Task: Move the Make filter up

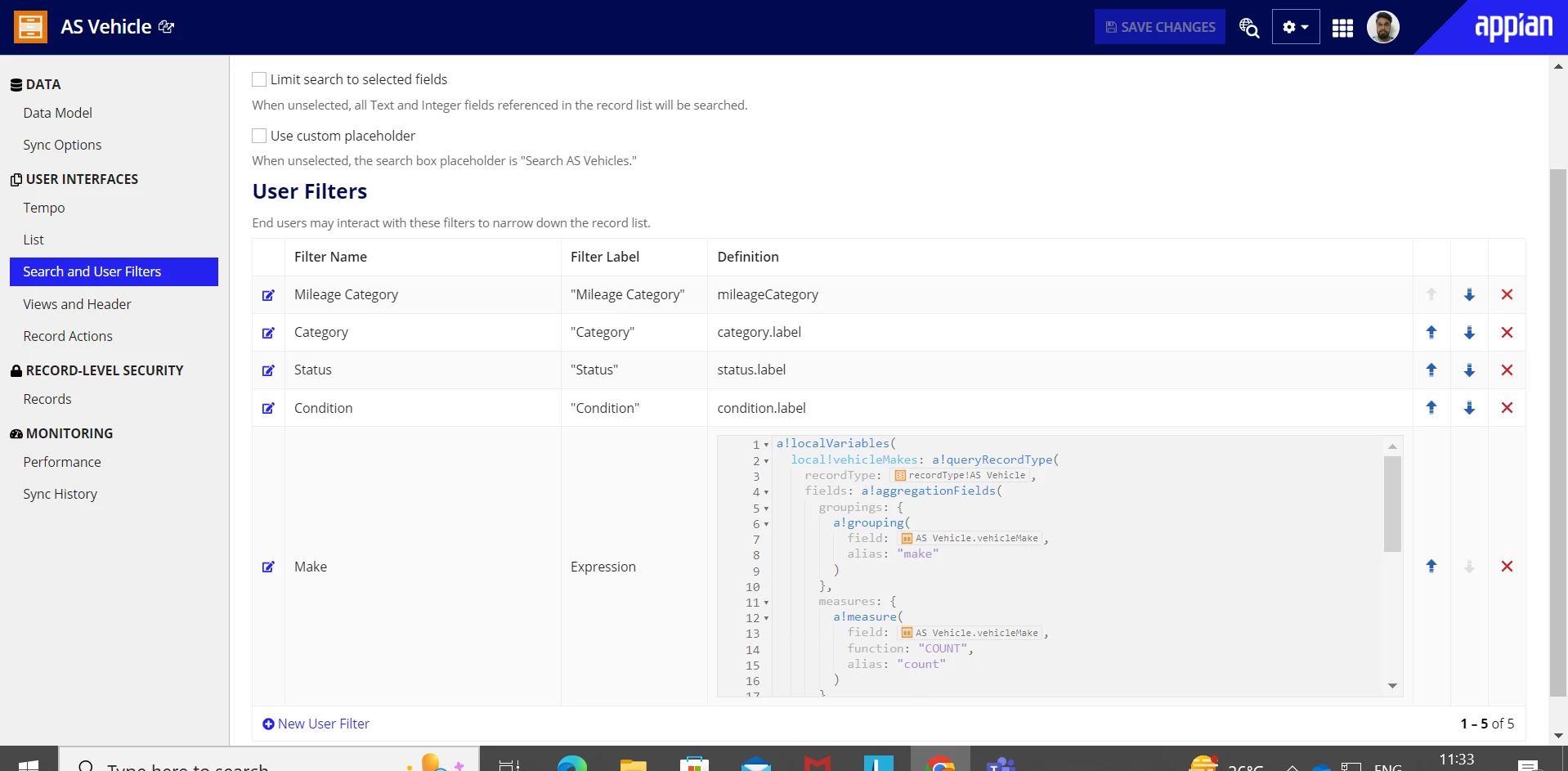Action: [x=1431, y=566]
